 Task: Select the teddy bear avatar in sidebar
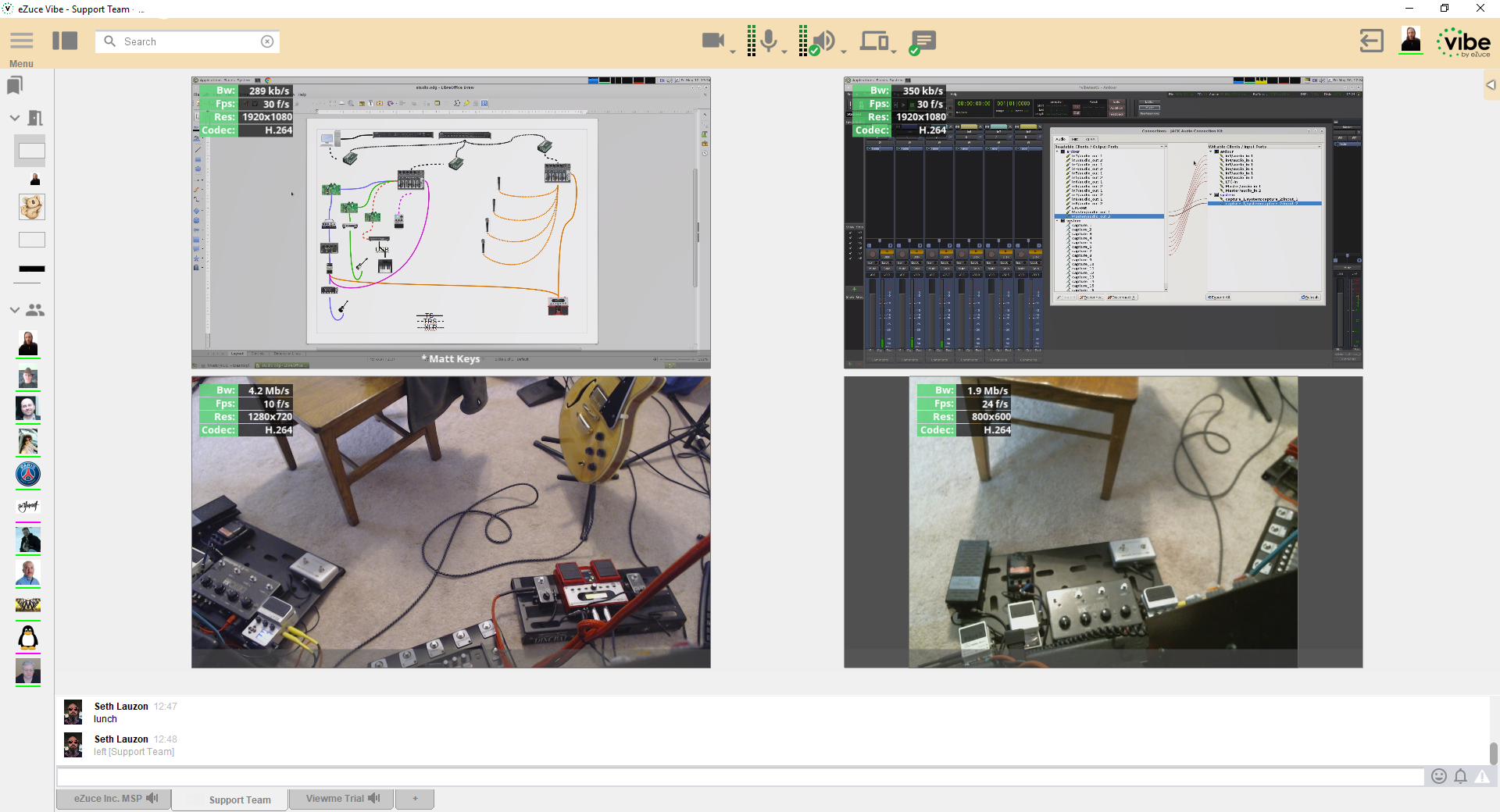coord(31,207)
